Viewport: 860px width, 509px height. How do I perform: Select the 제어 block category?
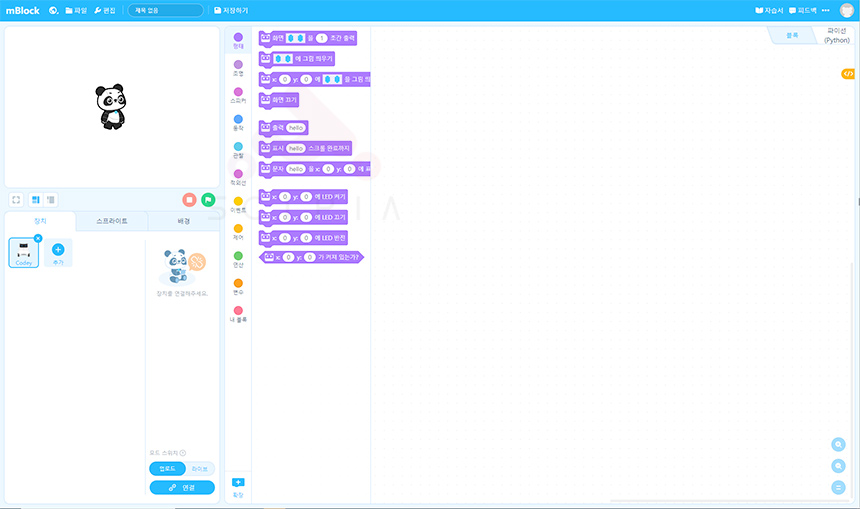238,233
